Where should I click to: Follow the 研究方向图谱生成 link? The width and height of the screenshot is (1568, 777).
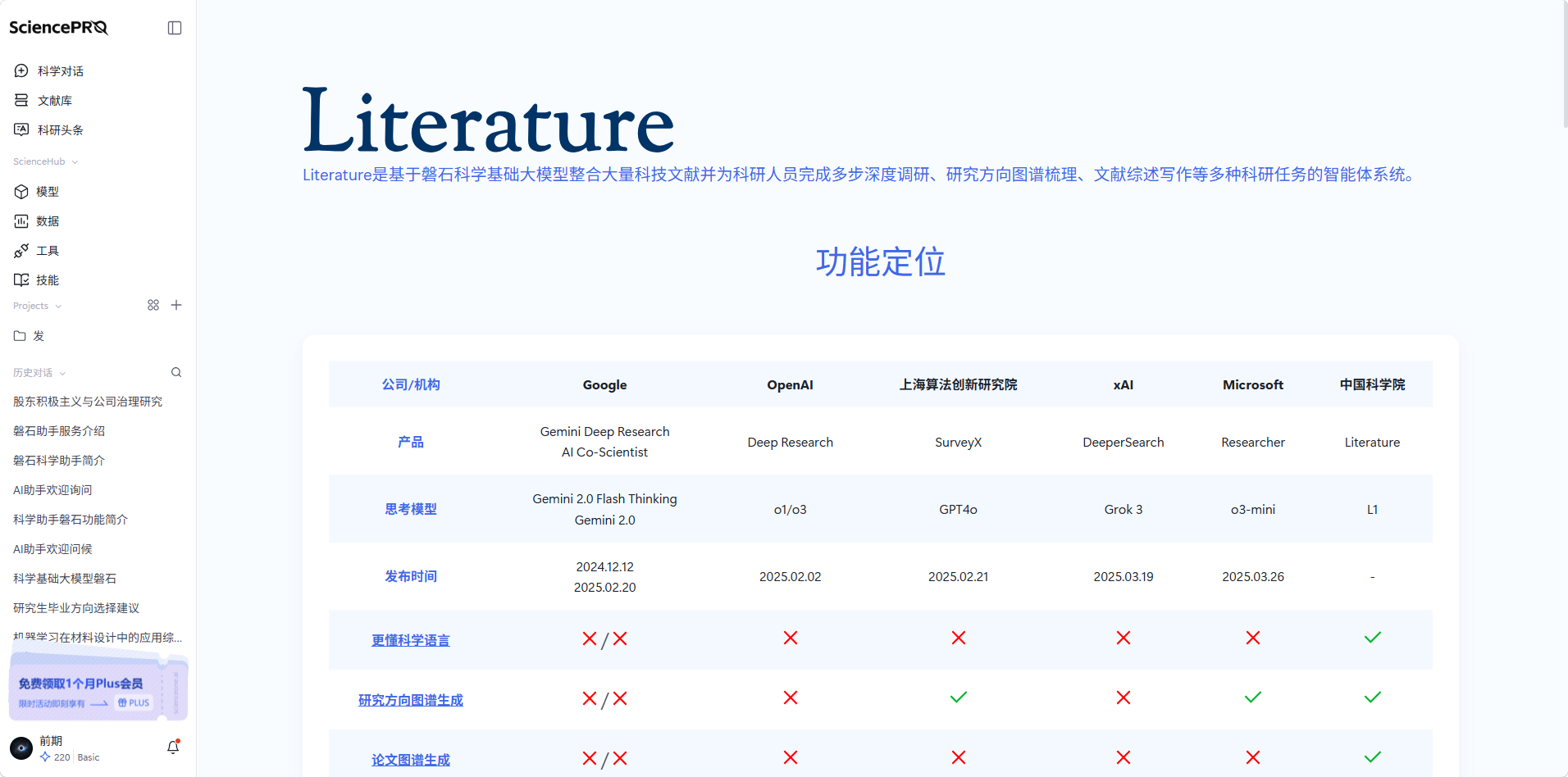411,700
